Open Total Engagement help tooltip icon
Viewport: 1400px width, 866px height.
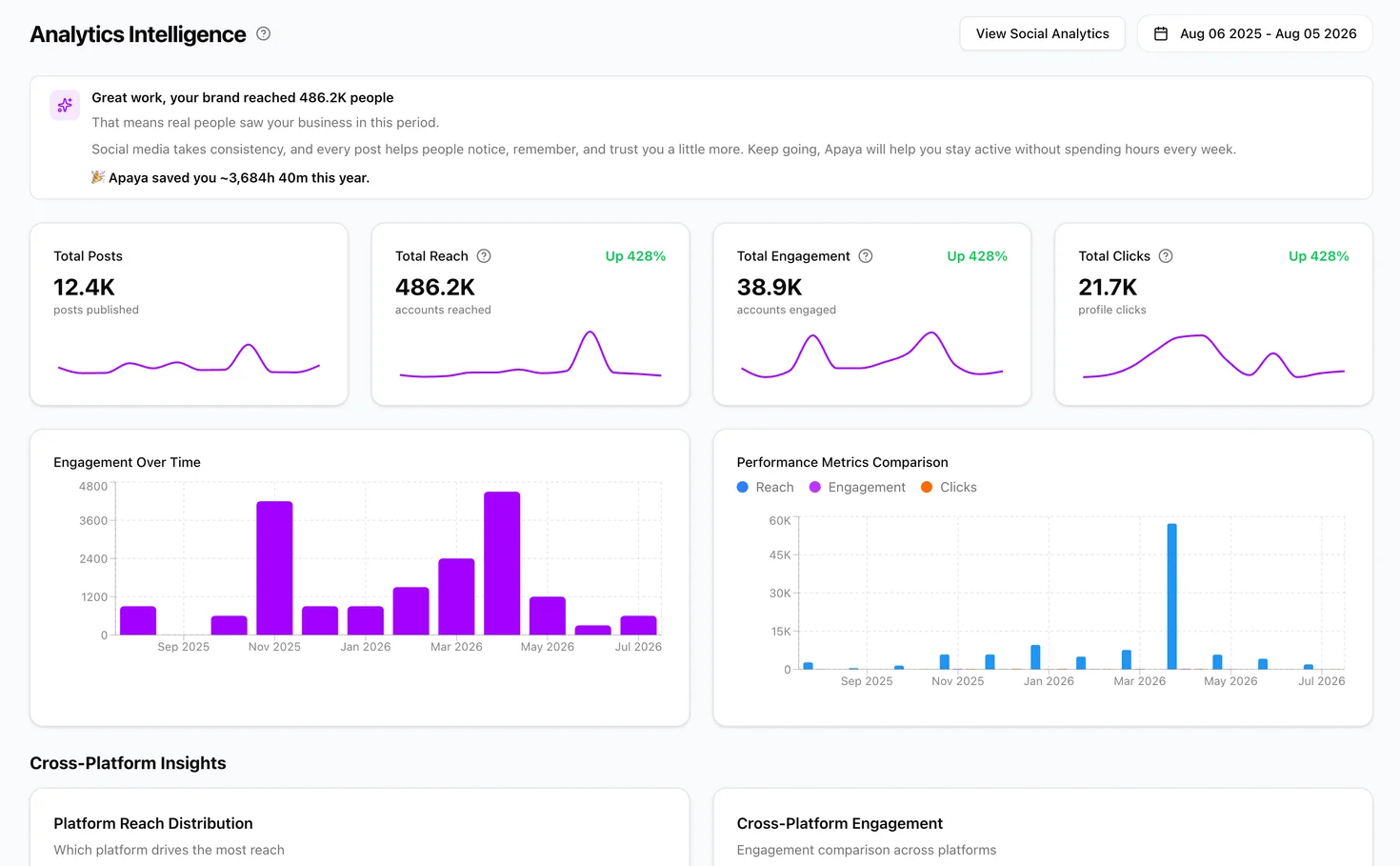point(866,256)
